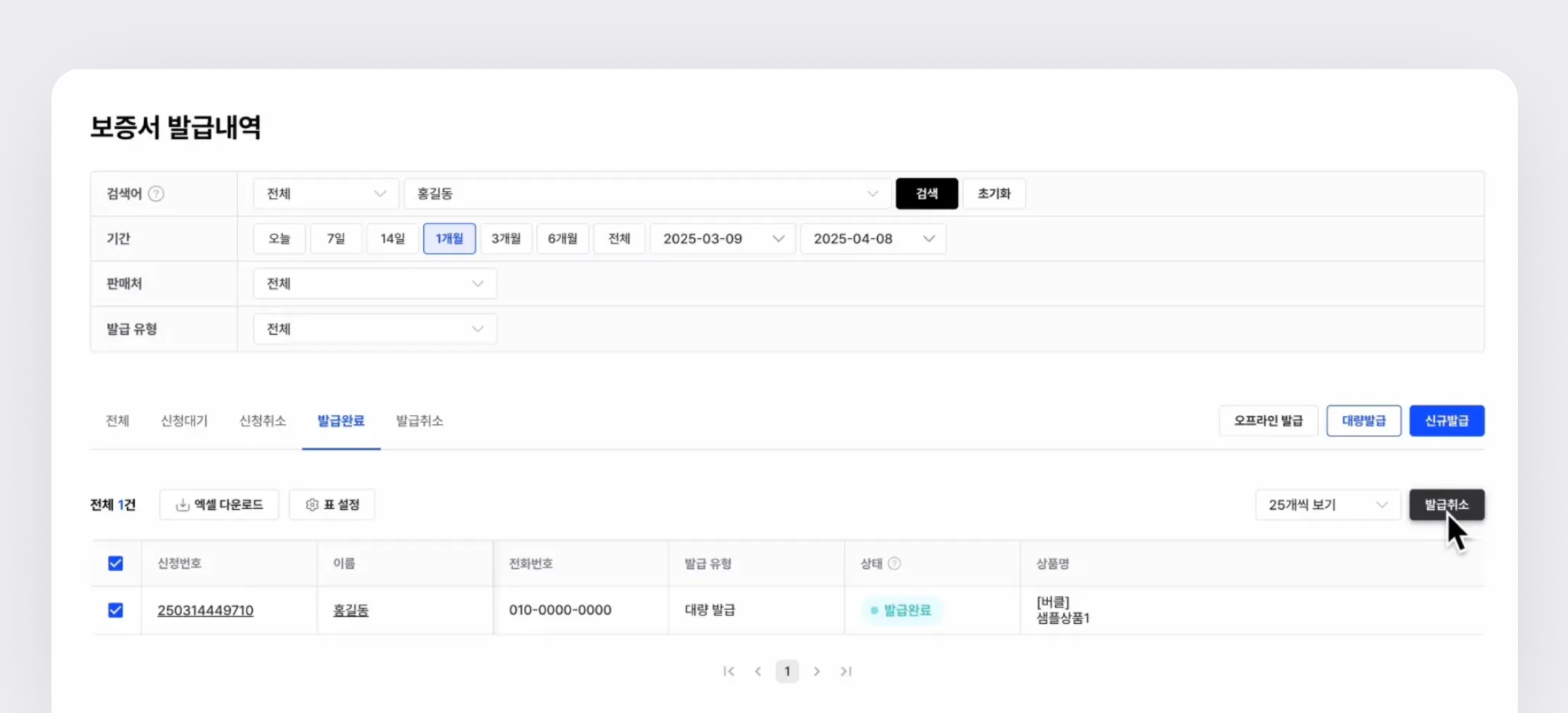Switch to the 발급취소 tab
The width and height of the screenshot is (1568, 713).
pyautogui.click(x=420, y=421)
